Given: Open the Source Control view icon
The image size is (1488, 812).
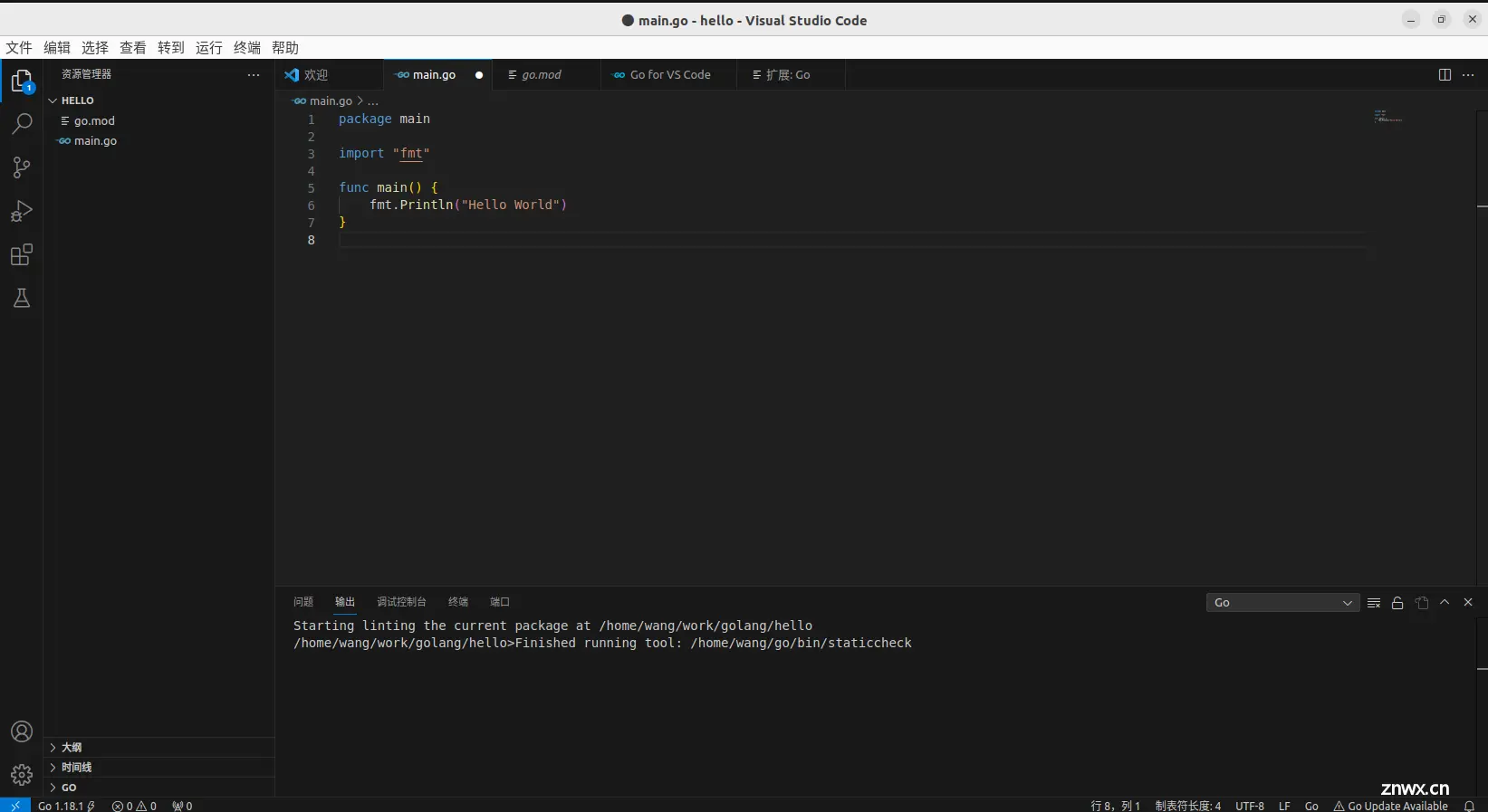Looking at the screenshot, I should 22,167.
